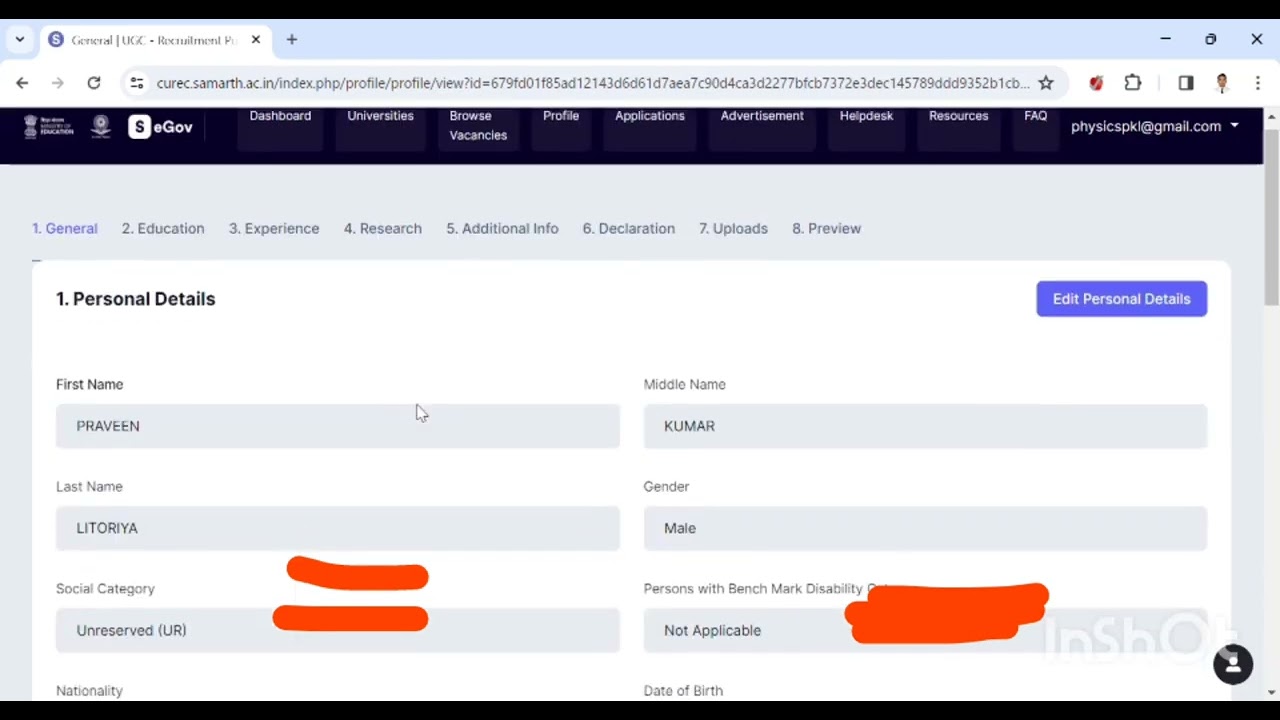Click the browser back arrow
1280x720 pixels.
tap(22, 83)
